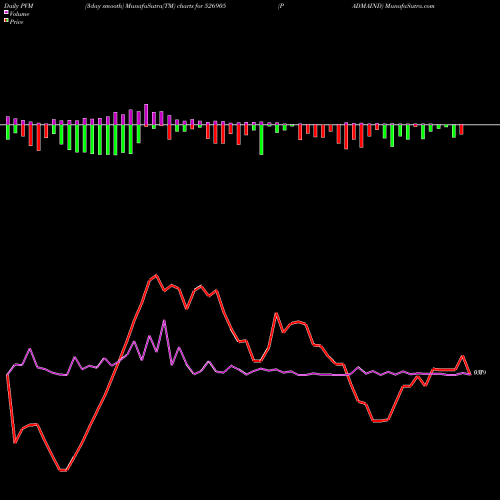Click the 'Daily PVM' title text

coord(19,6)
